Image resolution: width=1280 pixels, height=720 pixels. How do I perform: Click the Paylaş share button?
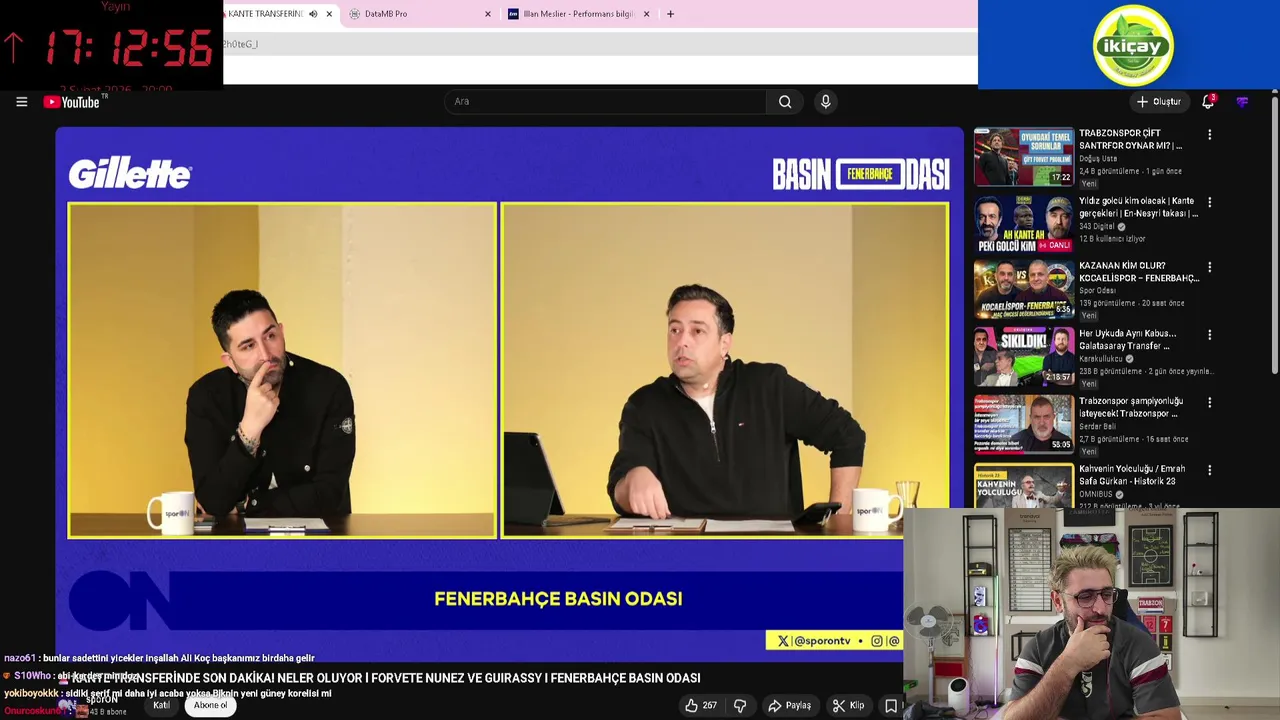click(x=789, y=705)
